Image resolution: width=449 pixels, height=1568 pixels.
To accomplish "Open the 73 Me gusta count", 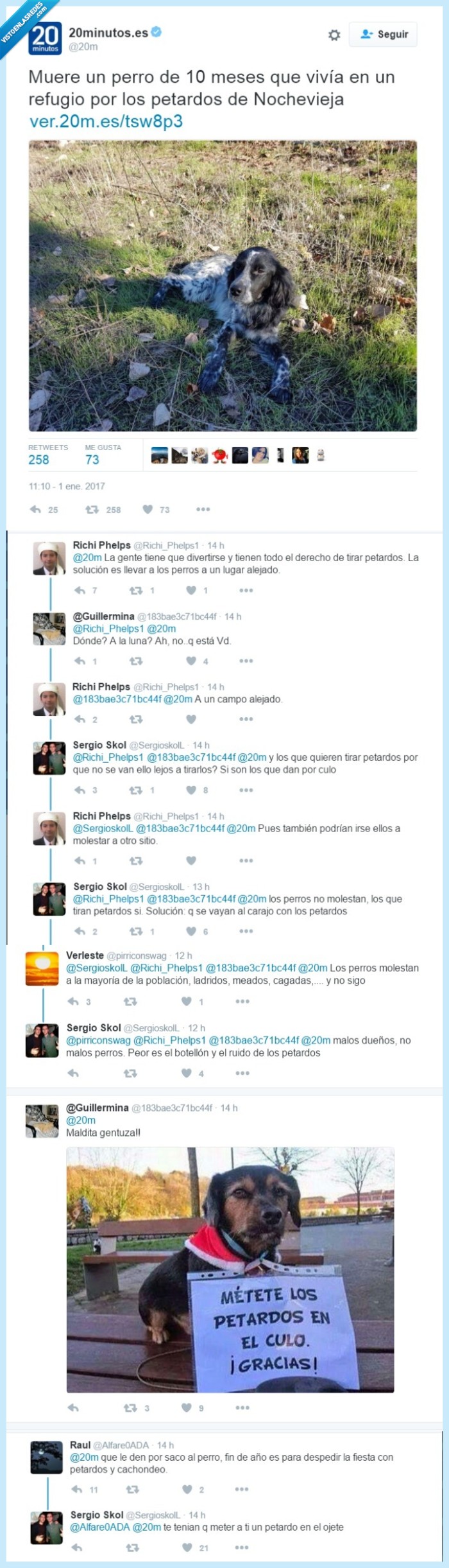I will (92, 460).
